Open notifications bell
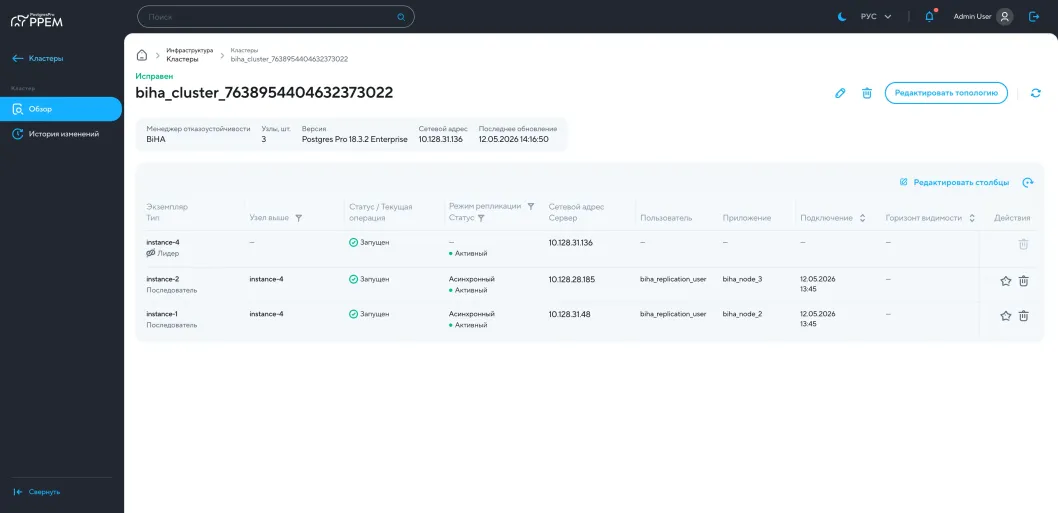 pos(930,17)
